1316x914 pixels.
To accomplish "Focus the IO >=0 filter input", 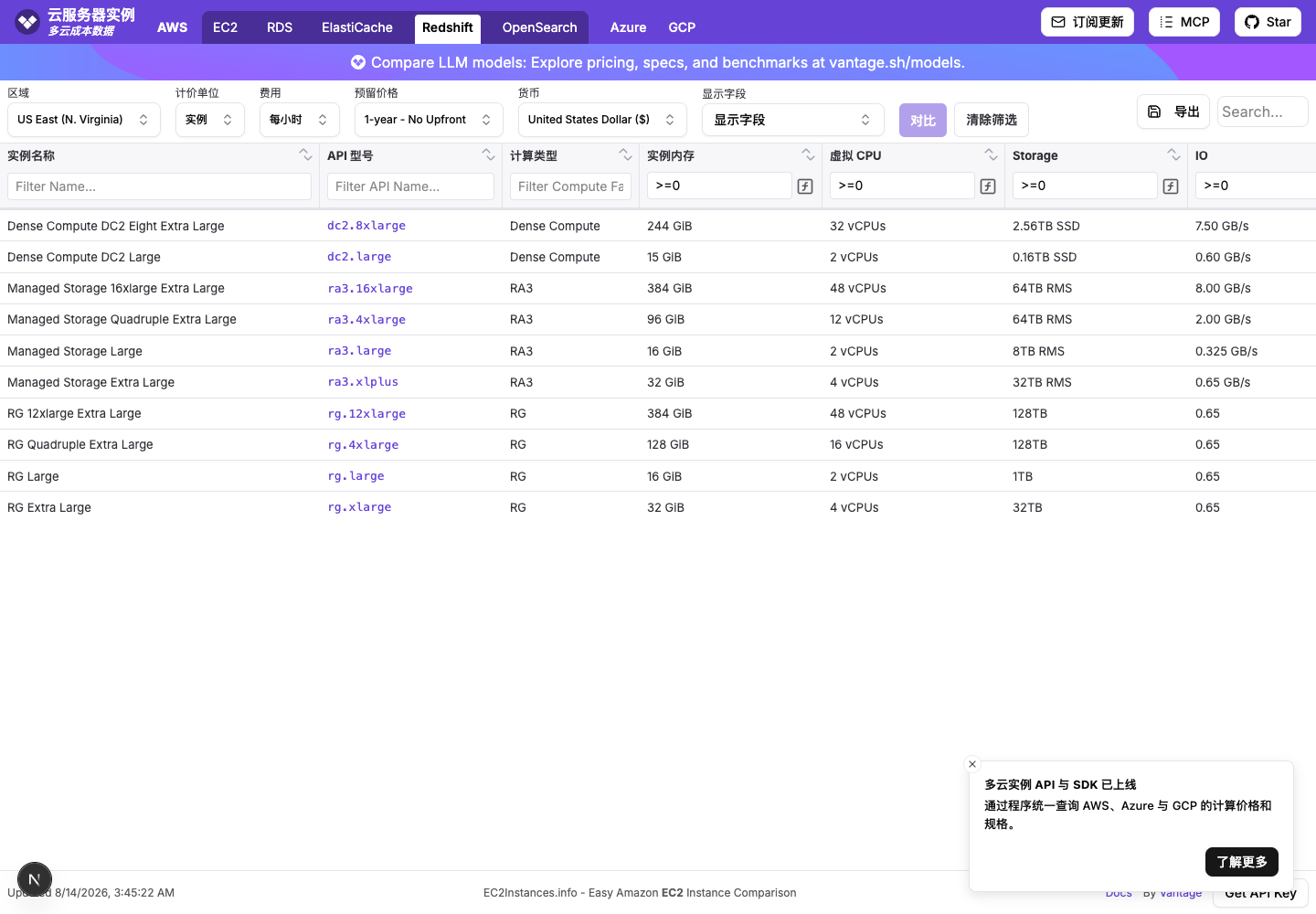I will (x=1257, y=186).
